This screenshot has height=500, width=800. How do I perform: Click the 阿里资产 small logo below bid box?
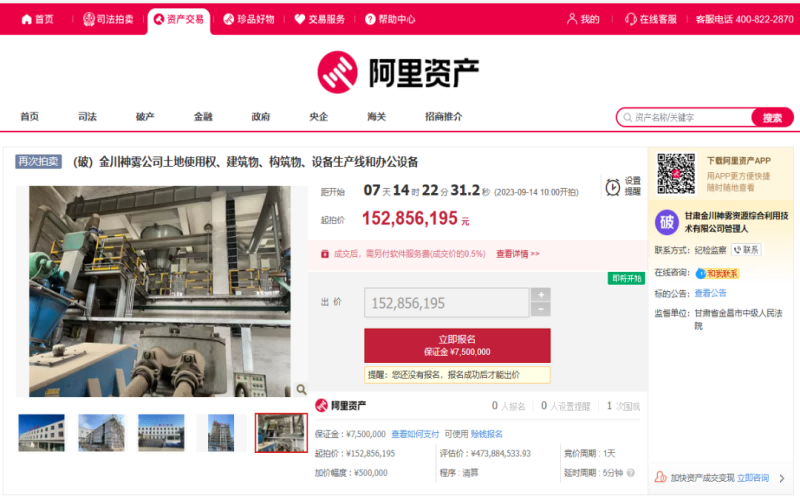[x=340, y=406]
